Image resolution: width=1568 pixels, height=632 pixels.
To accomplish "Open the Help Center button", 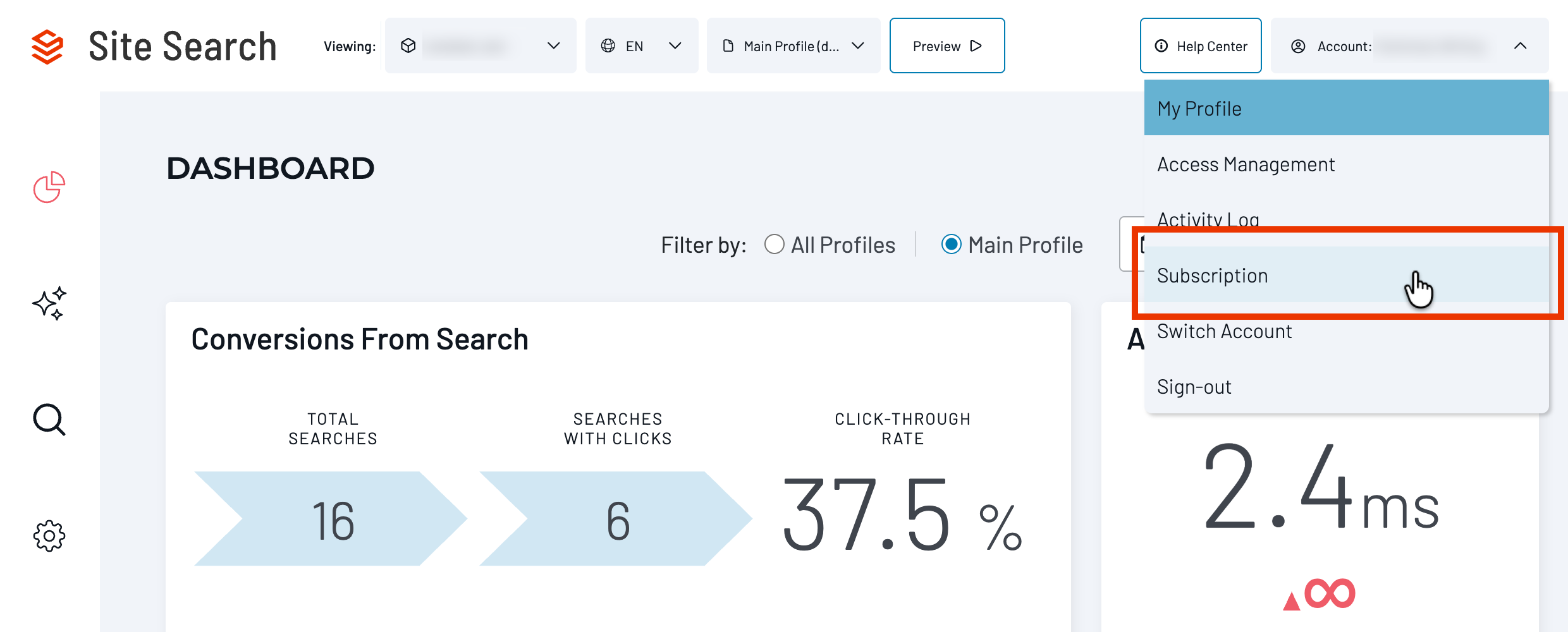I will point(1201,46).
